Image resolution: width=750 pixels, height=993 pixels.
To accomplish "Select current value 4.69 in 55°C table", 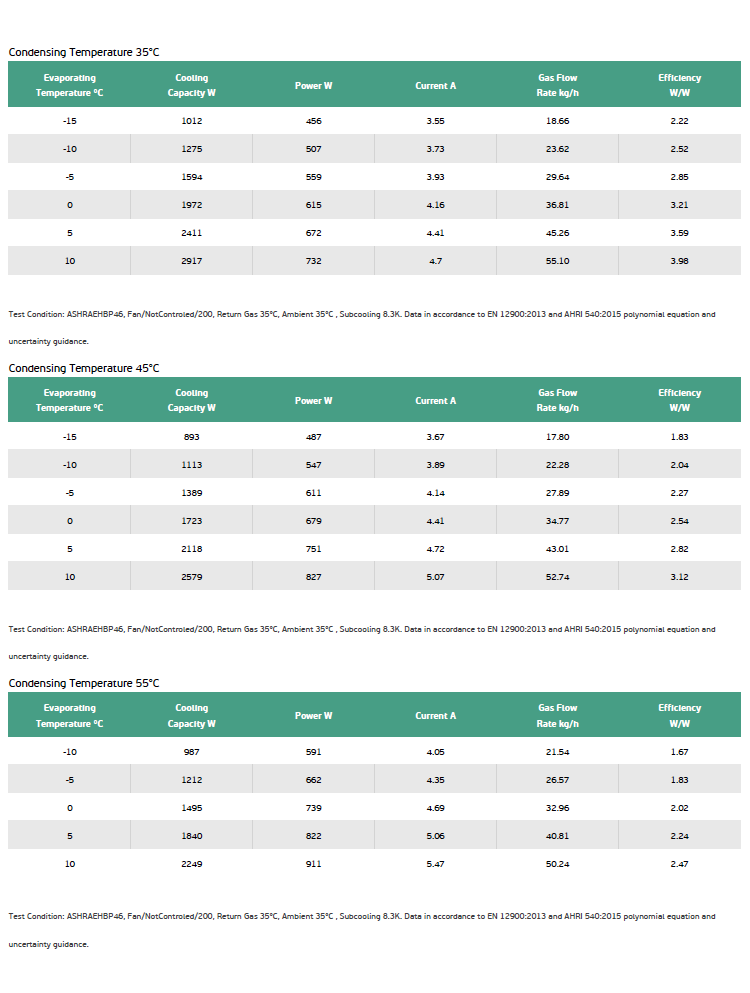I will pos(435,807).
